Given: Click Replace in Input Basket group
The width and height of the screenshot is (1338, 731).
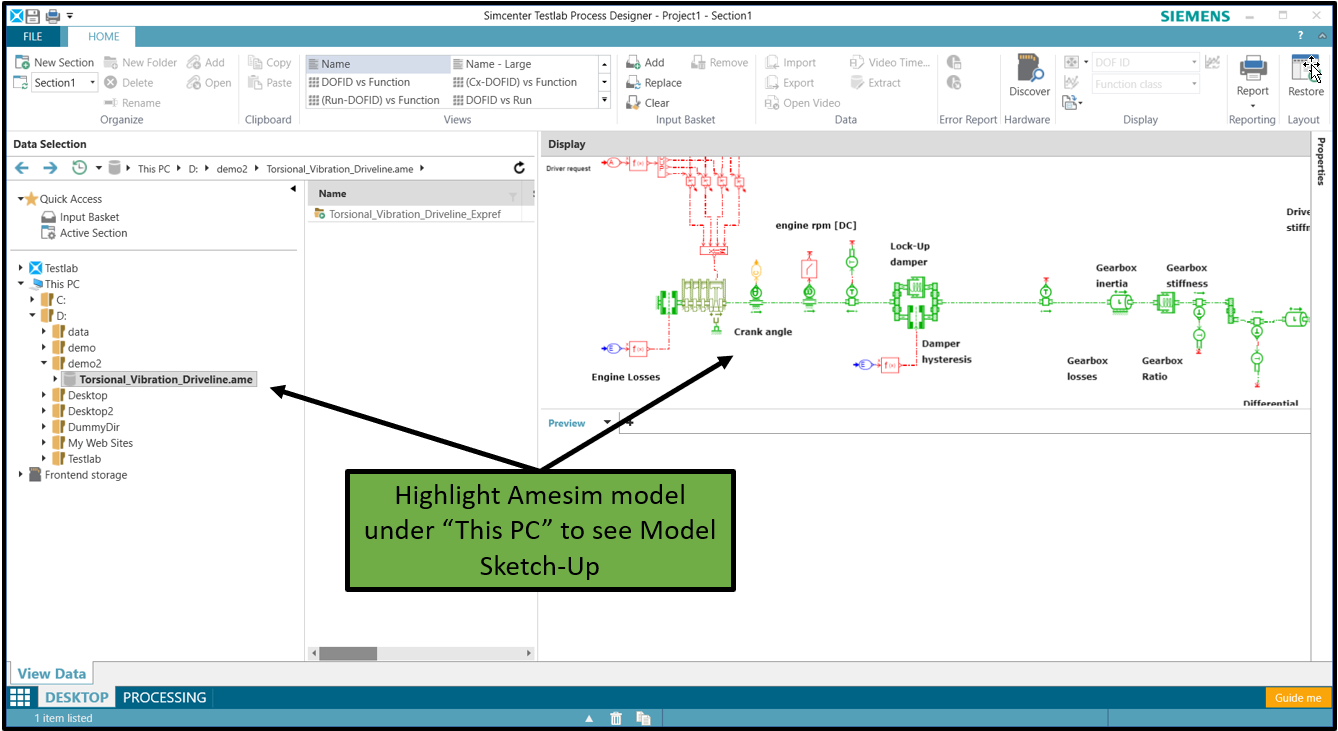Looking at the screenshot, I should point(654,83).
